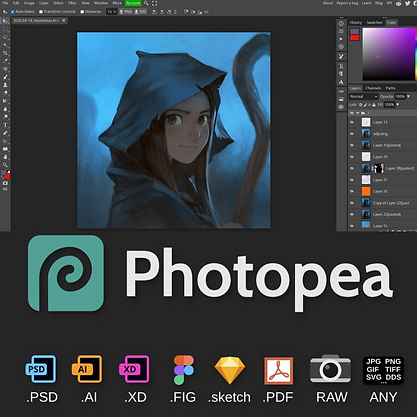Image resolution: width=417 pixels, height=417 pixels.
Task: Open the Image menu
Action: tap(29, 3)
